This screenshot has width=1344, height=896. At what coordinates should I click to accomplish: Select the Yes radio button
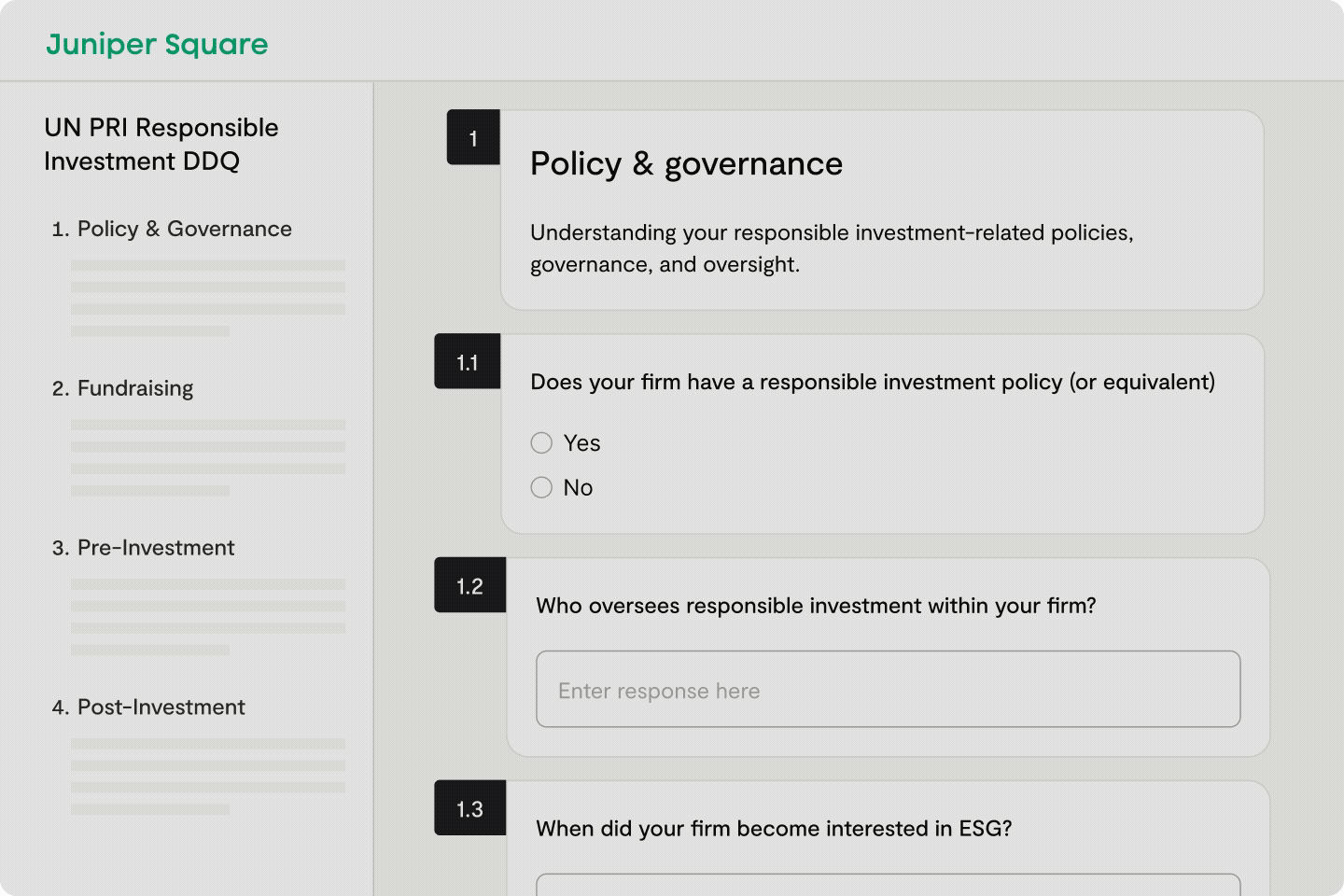[x=541, y=443]
